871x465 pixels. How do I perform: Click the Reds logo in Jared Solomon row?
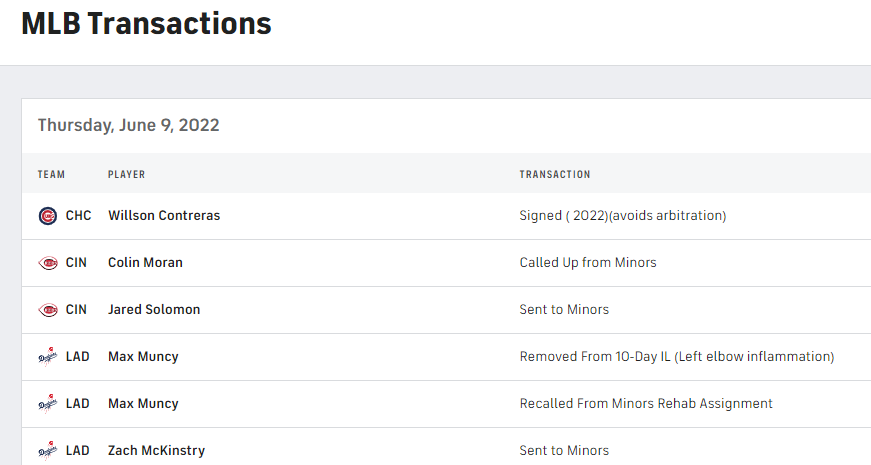tap(48, 310)
